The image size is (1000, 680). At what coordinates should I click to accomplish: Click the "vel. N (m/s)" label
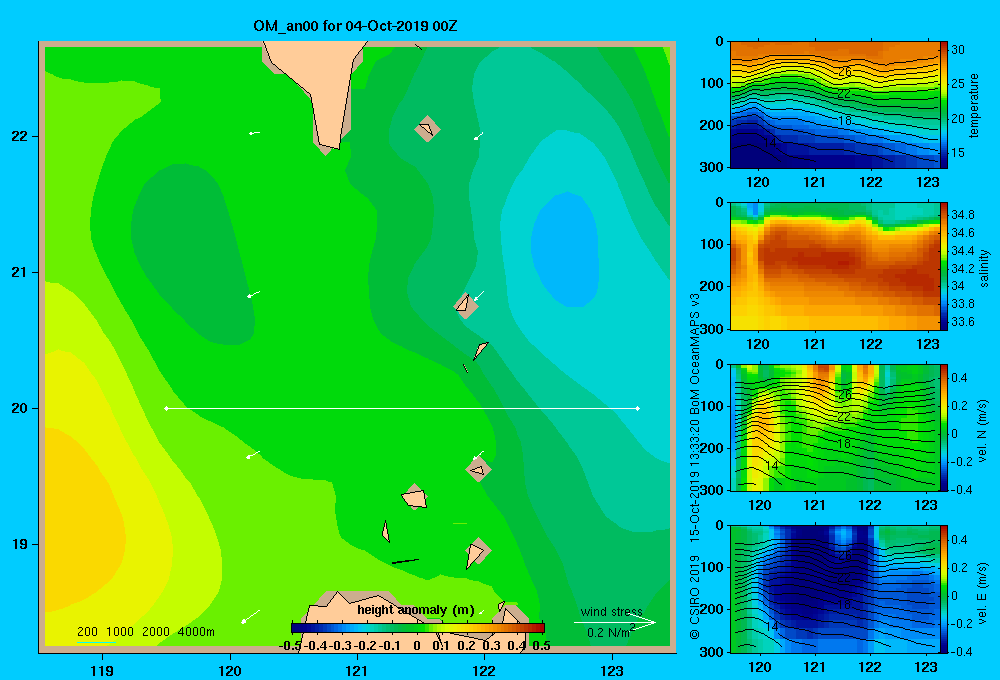983,431
